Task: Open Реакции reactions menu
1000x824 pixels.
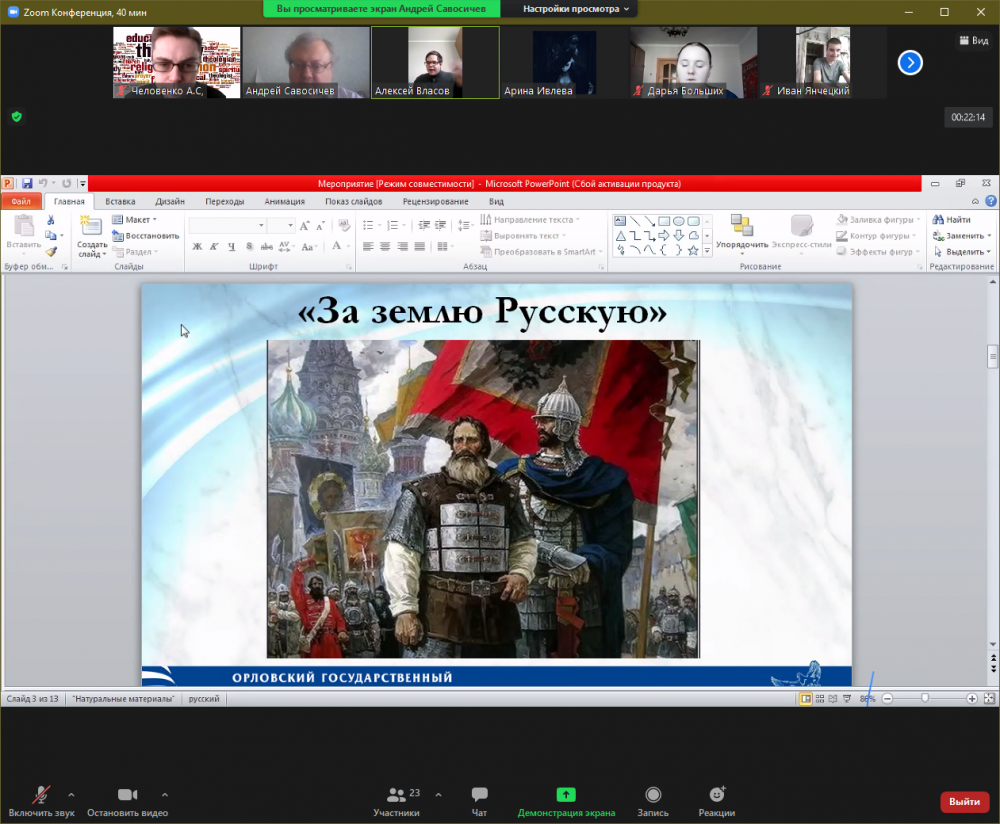Action: click(717, 795)
